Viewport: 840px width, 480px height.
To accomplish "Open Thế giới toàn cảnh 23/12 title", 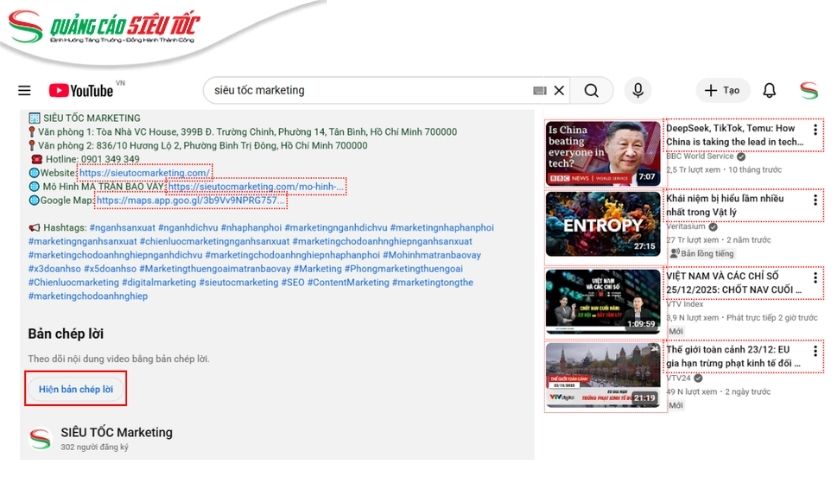I will pos(733,356).
